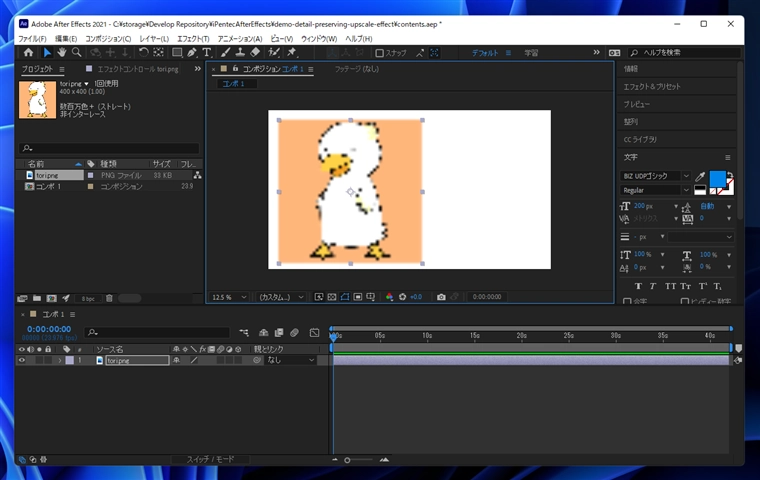This screenshot has width=760, height=480.
Task: Select the Brush tool
Action: point(225,52)
